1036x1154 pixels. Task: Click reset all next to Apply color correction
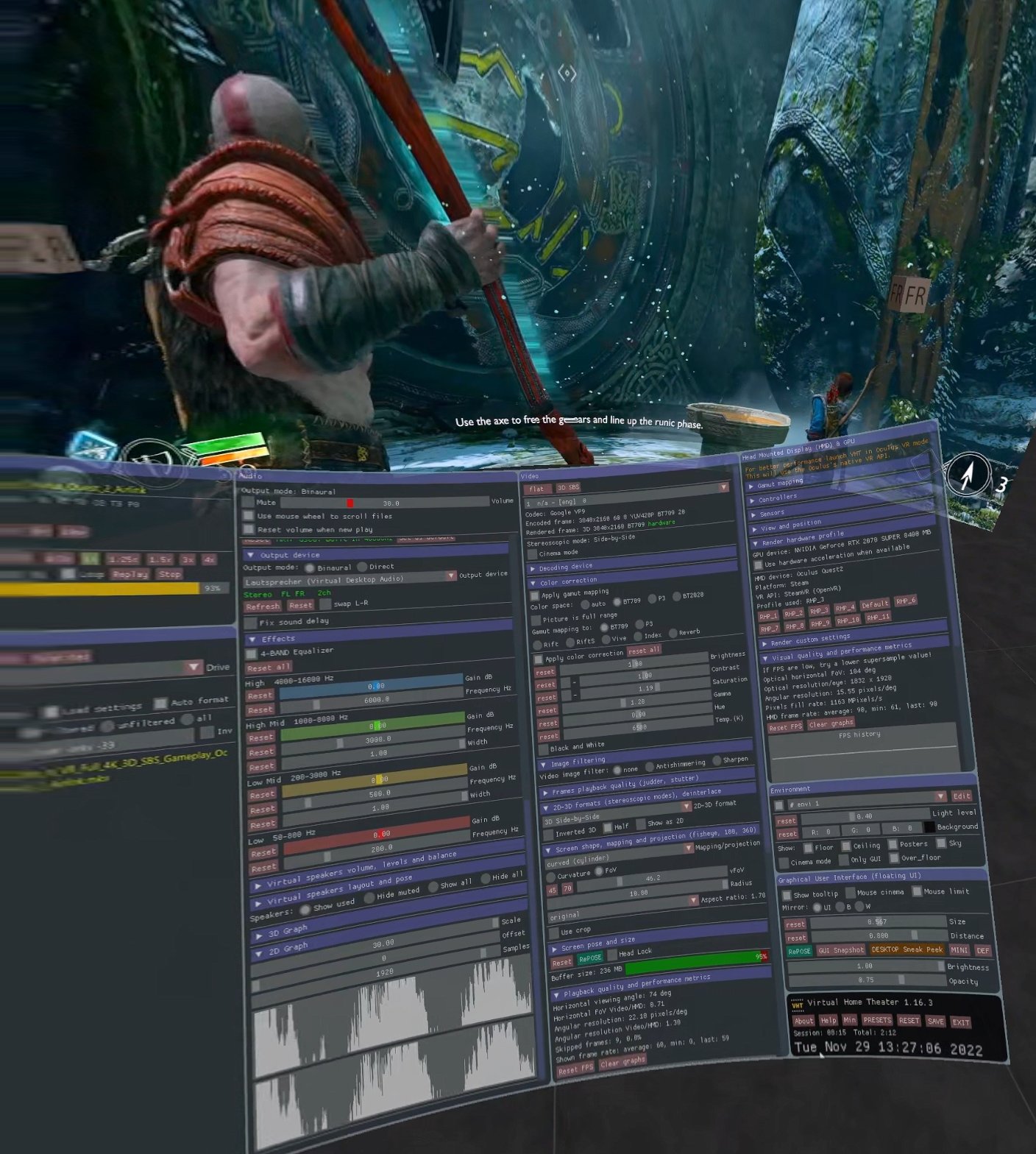pos(644,651)
